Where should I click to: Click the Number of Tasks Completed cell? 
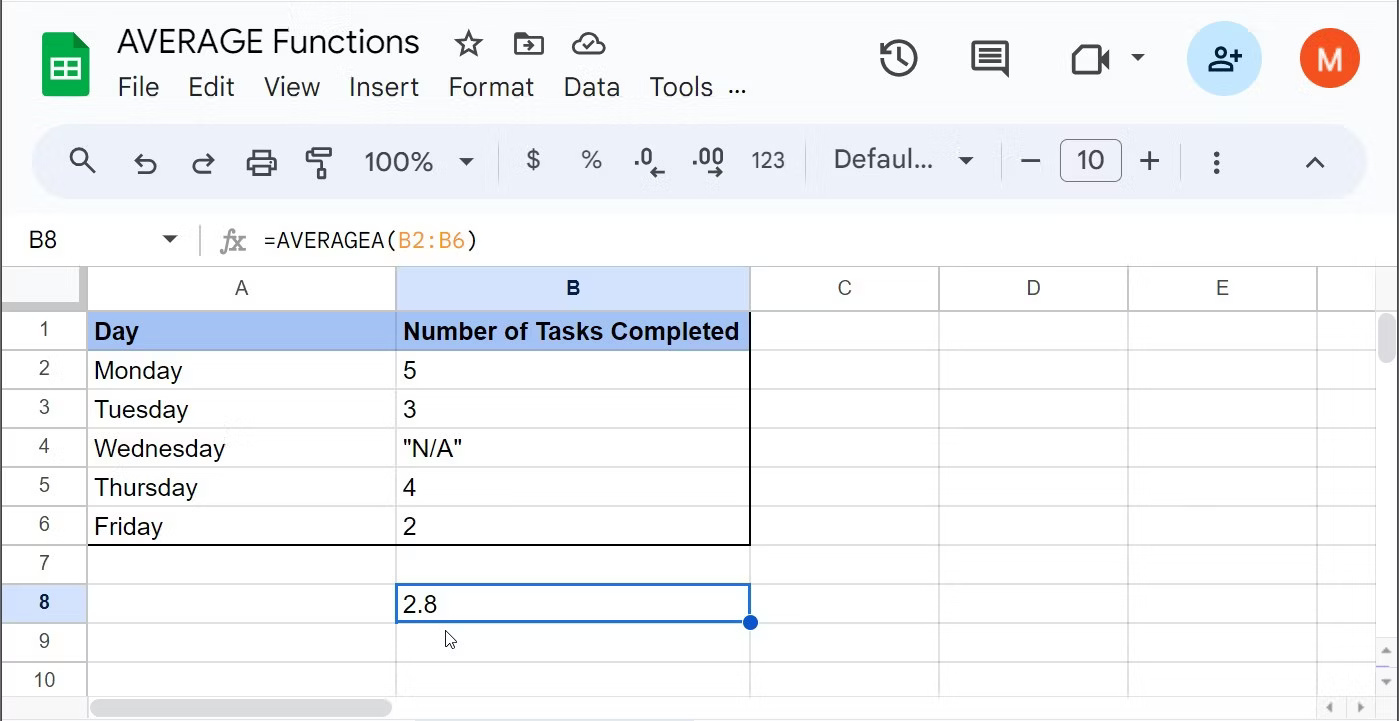(573, 331)
